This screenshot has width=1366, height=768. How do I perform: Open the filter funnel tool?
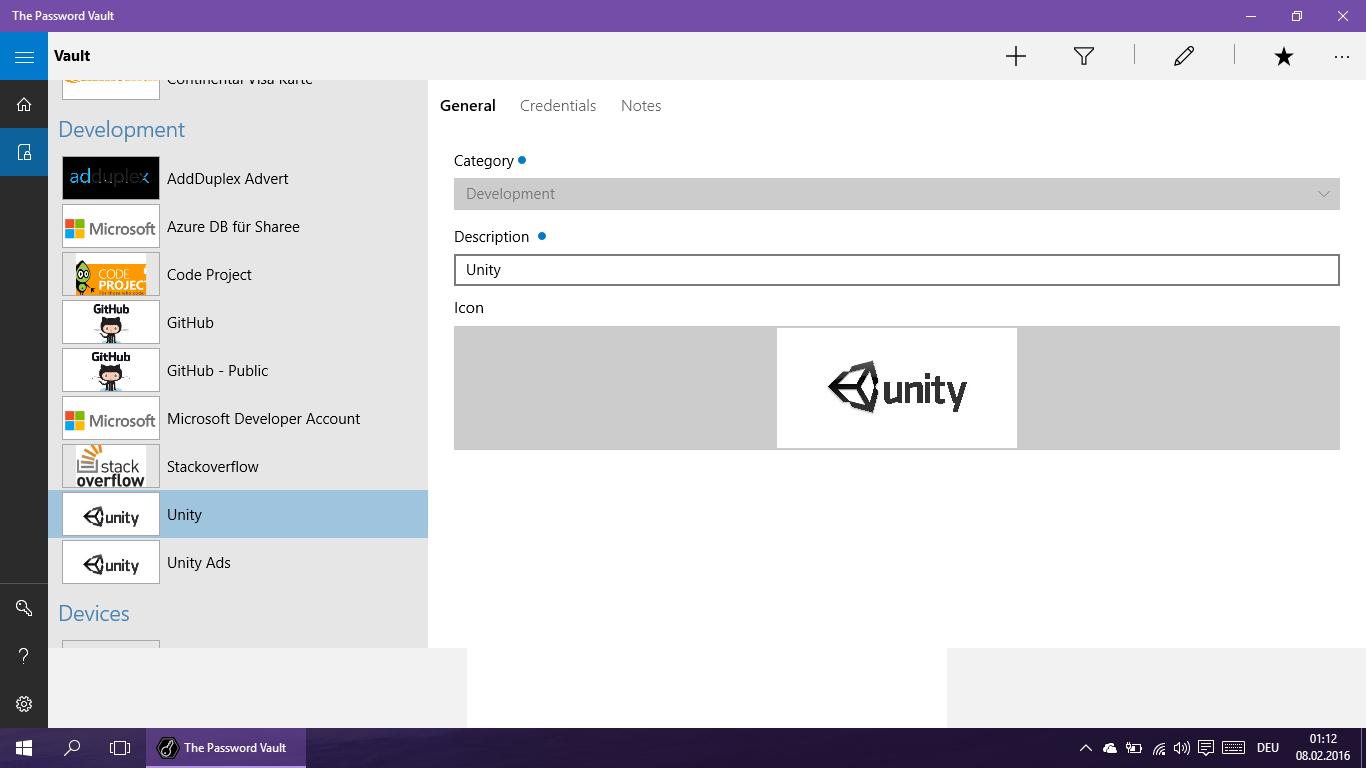[x=1084, y=56]
